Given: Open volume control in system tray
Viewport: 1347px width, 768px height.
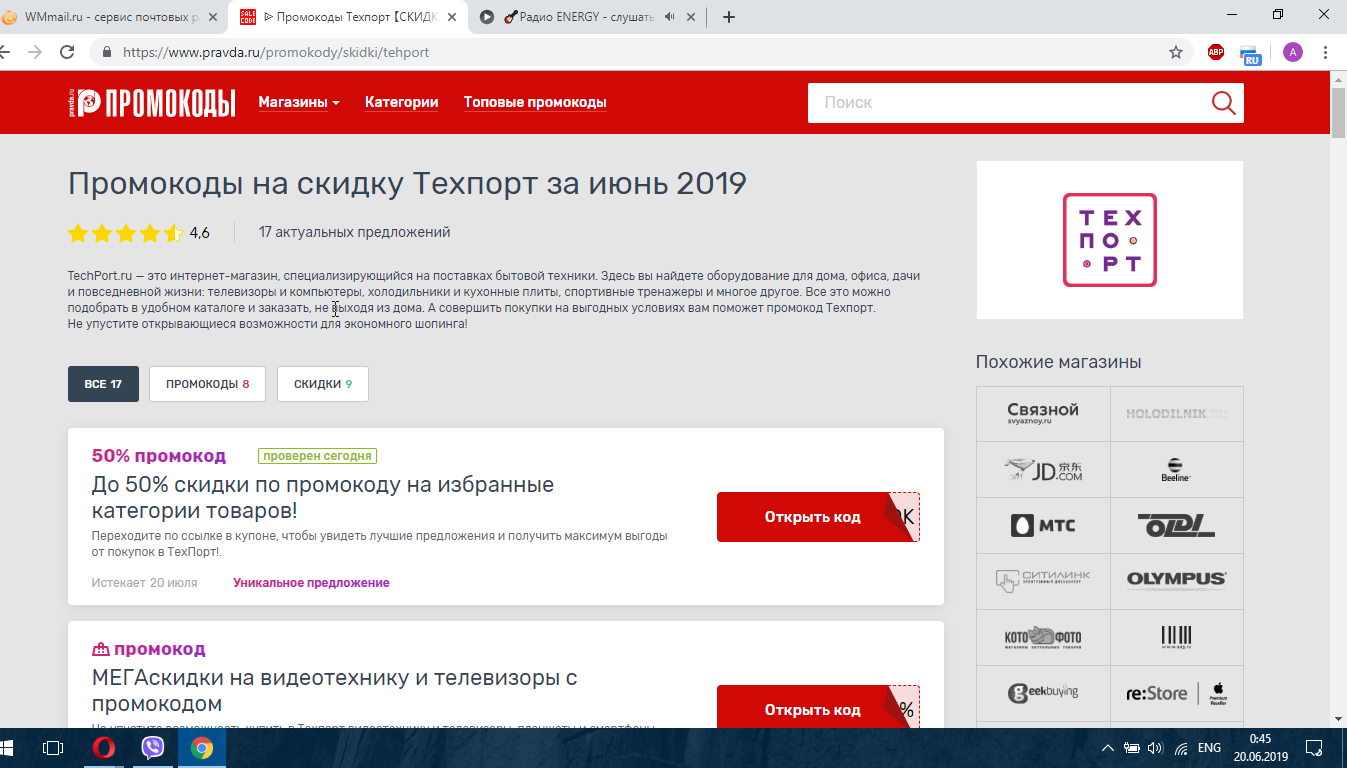Looking at the screenshot, I should pyautogui.click(x=1155, y=748).
